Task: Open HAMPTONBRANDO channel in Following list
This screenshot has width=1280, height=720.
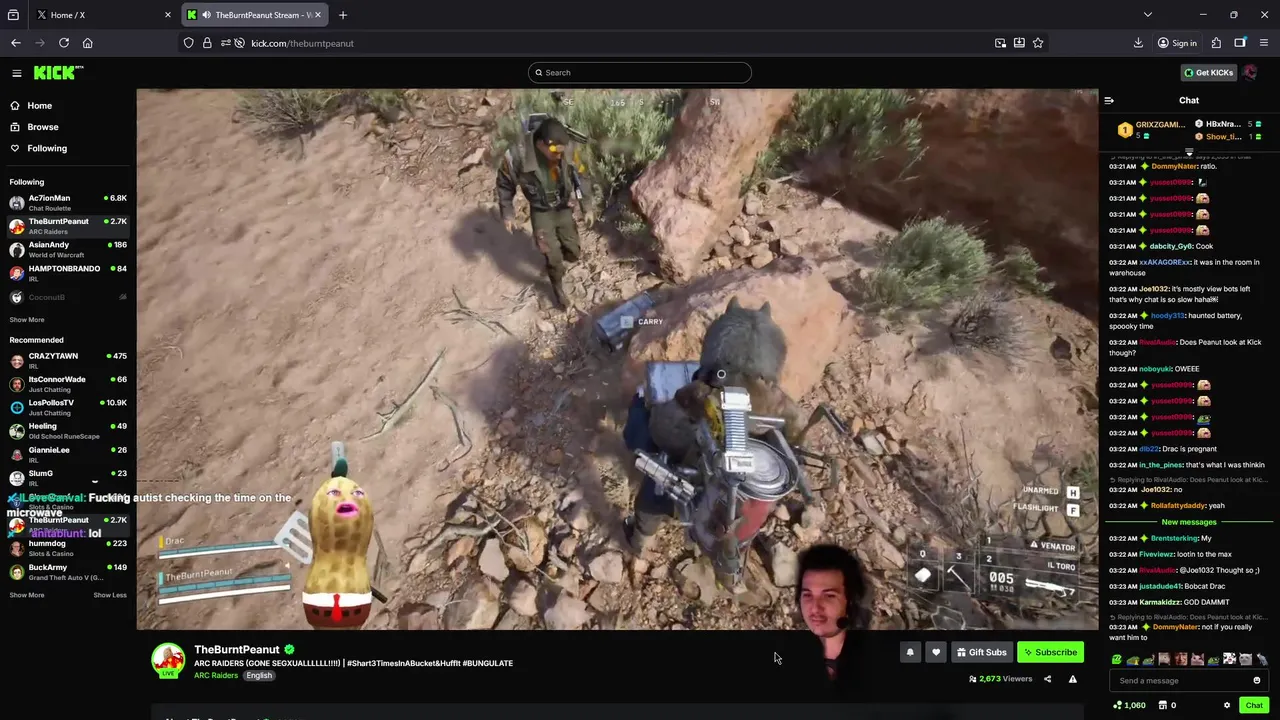Action: pos(68,273)
